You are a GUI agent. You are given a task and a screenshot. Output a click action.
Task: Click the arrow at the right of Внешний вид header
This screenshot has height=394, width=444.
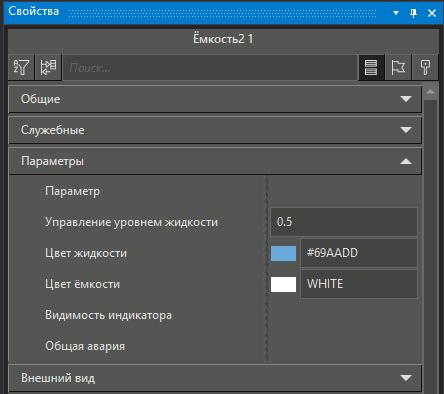click(x=406, y=378)
